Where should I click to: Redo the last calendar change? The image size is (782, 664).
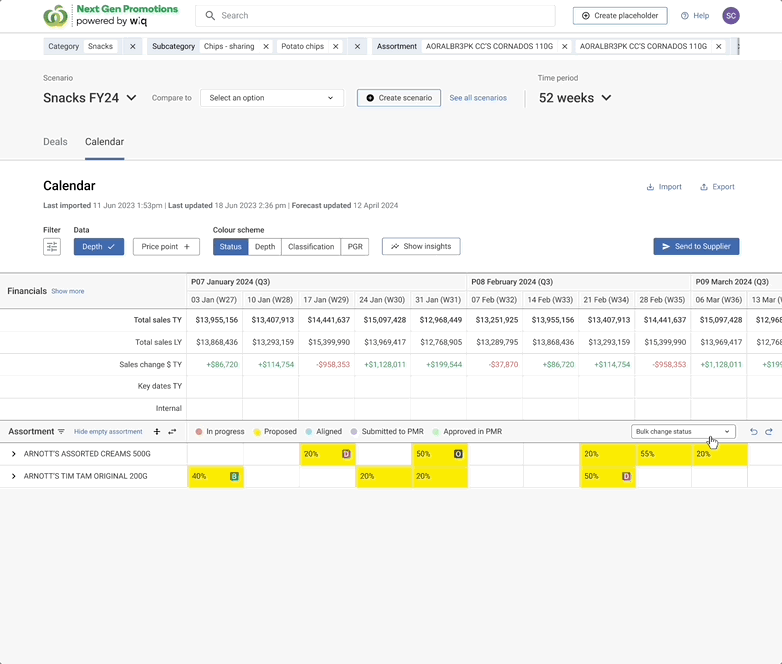769,432
